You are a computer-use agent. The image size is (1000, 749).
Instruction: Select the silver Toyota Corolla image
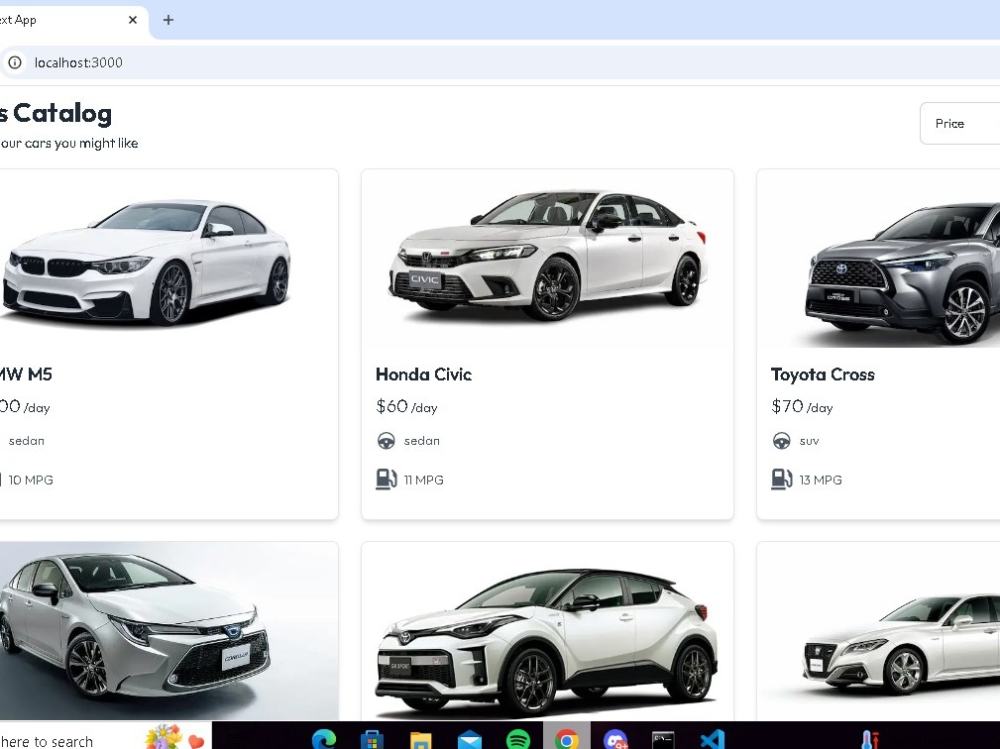pos(168,631)
